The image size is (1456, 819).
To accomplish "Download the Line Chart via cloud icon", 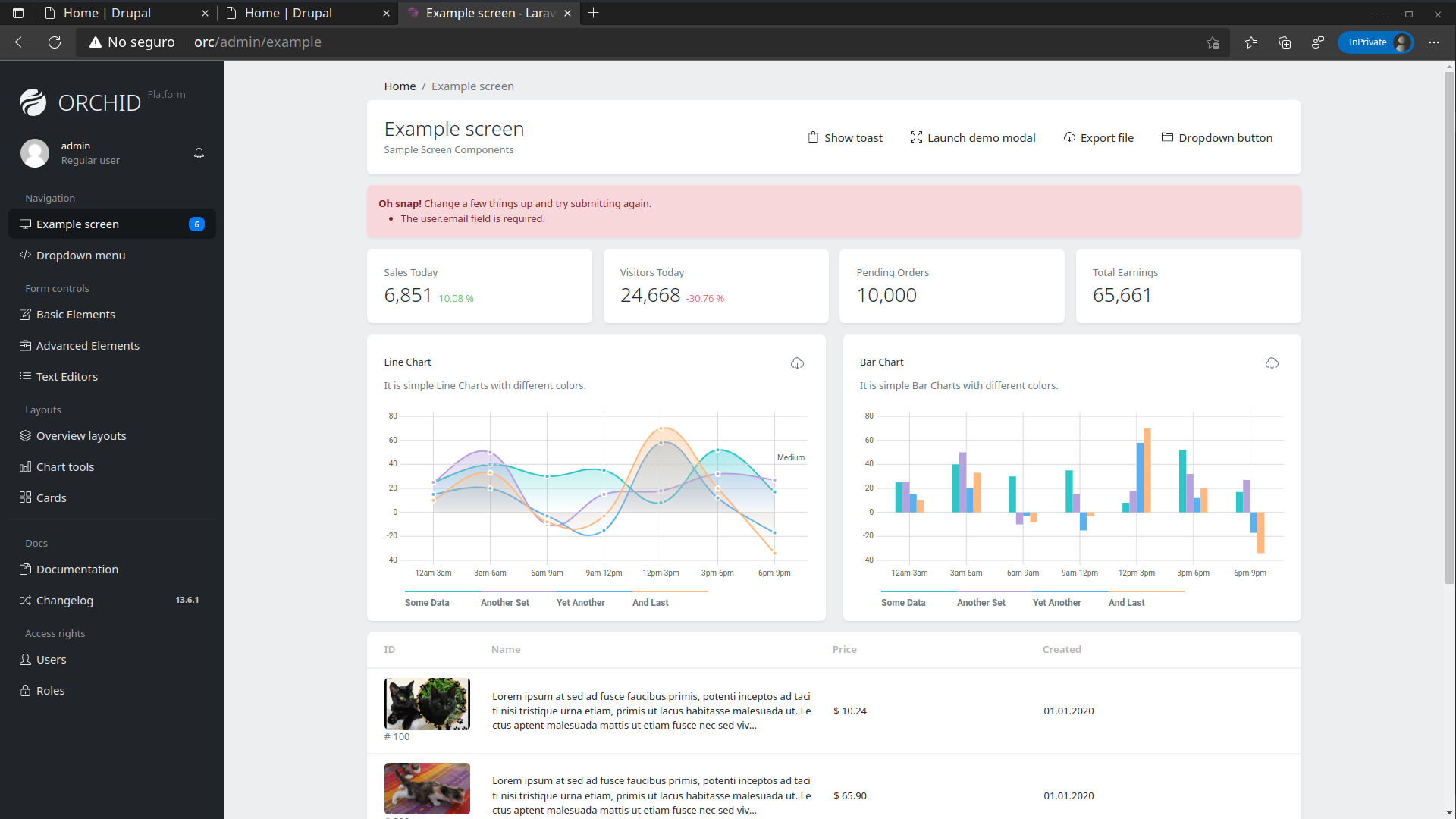I will [x=797, y=363].
